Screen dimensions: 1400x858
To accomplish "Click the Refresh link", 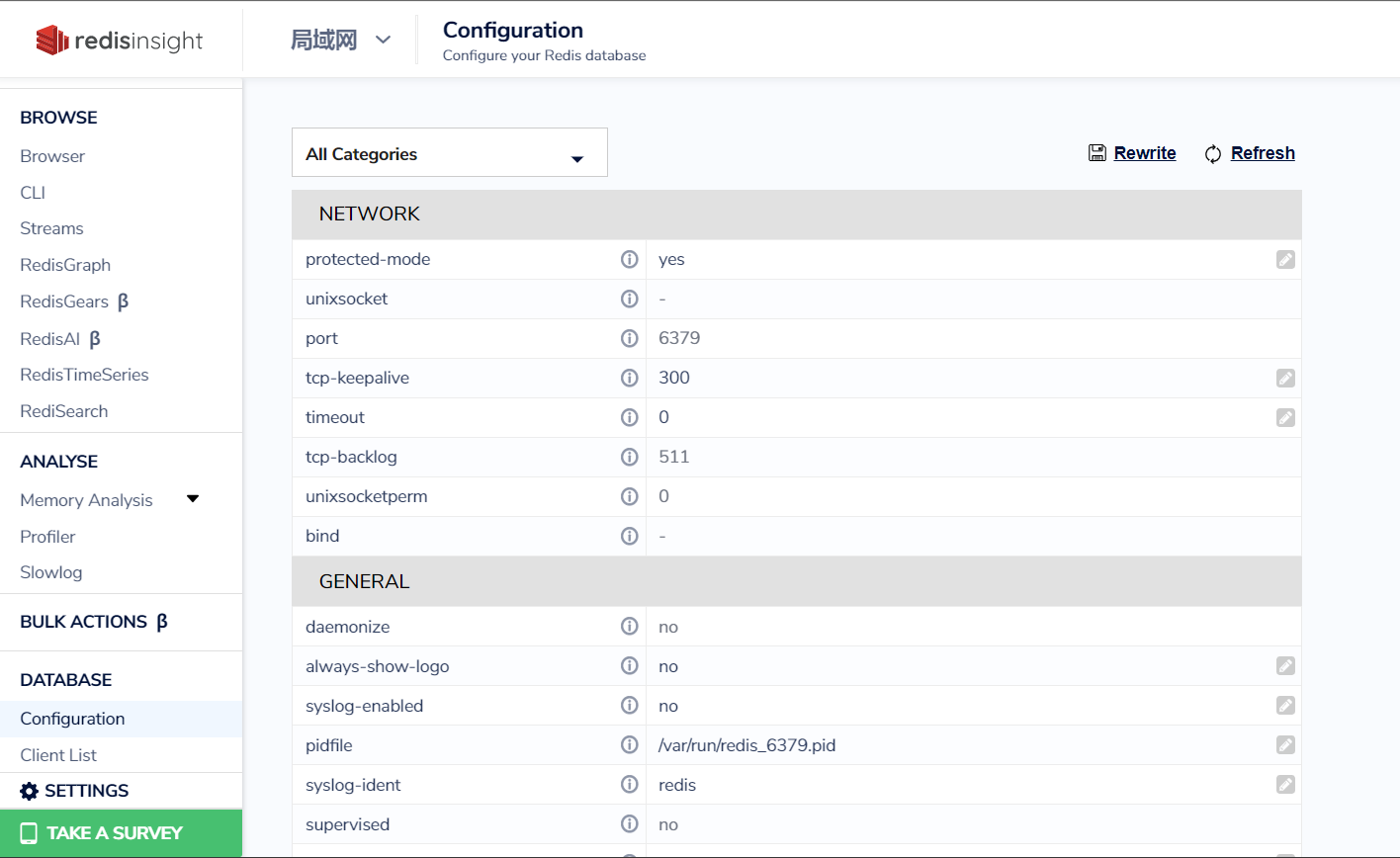I will coord(1263,153).
